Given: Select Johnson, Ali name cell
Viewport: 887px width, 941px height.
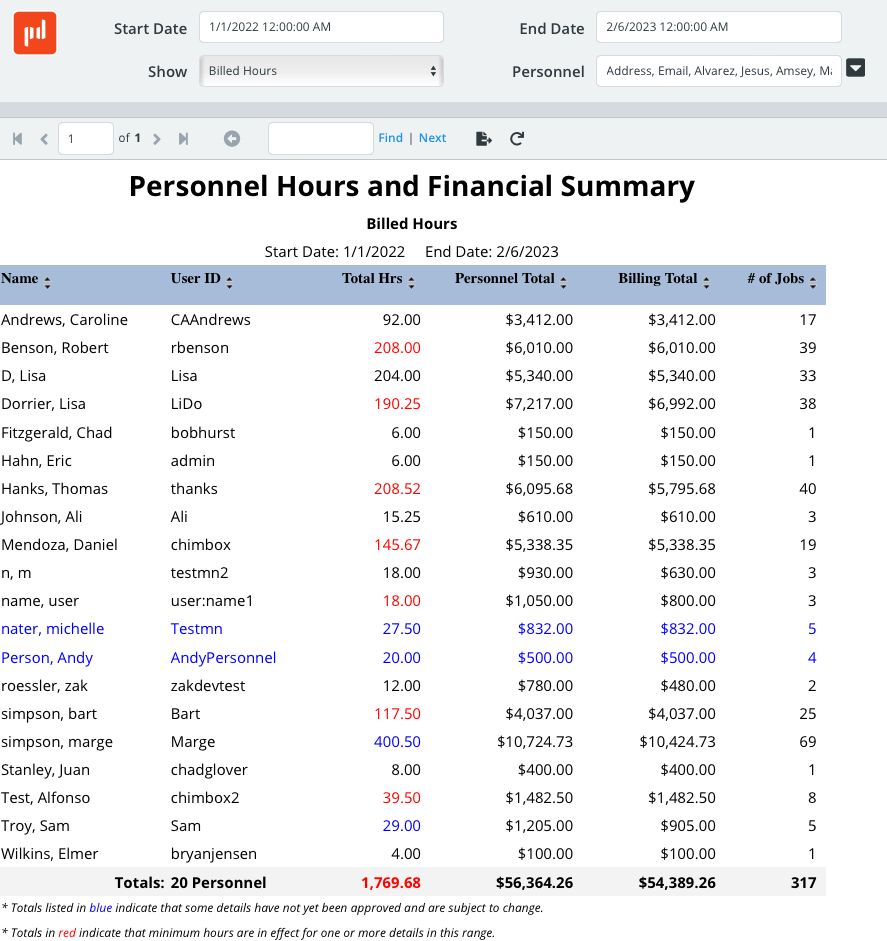Looking at the screenshot, I should click(41, 517).
